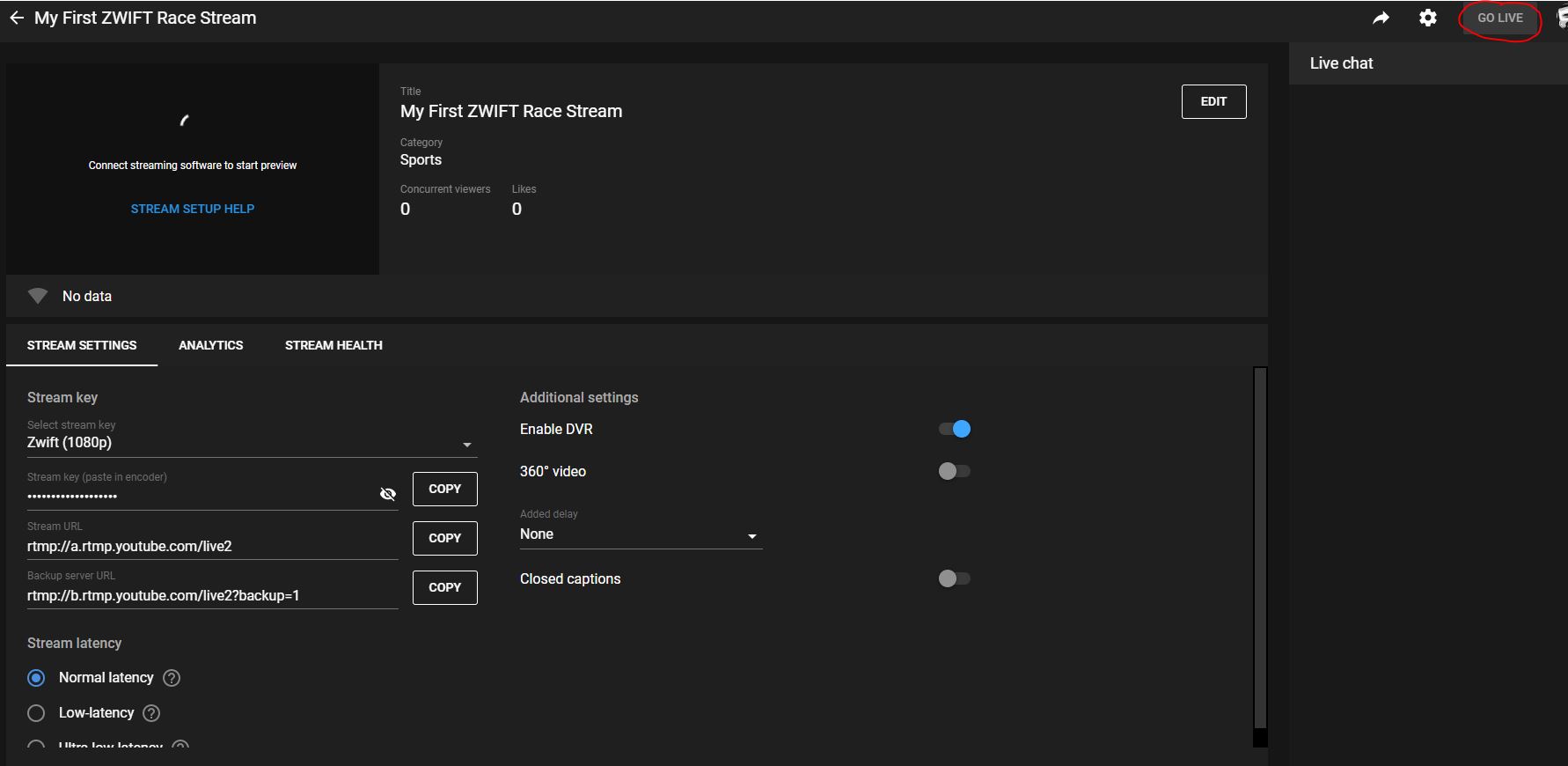1568x766 pixels.
Task: Open Normal latency help icon
Action: click(x=172, y=678)
